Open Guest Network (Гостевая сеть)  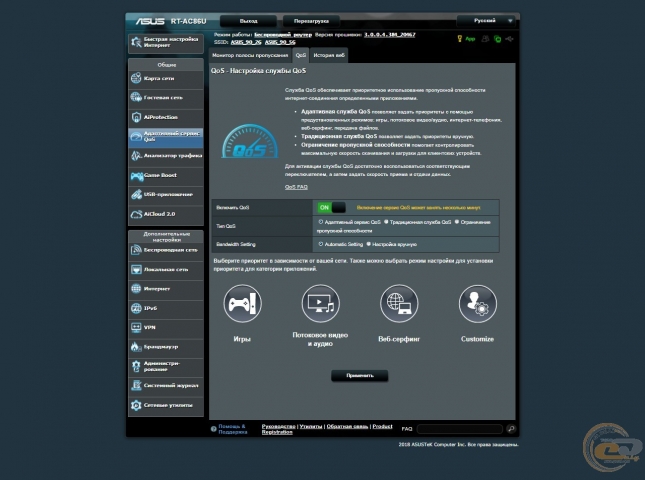tap(166, 97)
